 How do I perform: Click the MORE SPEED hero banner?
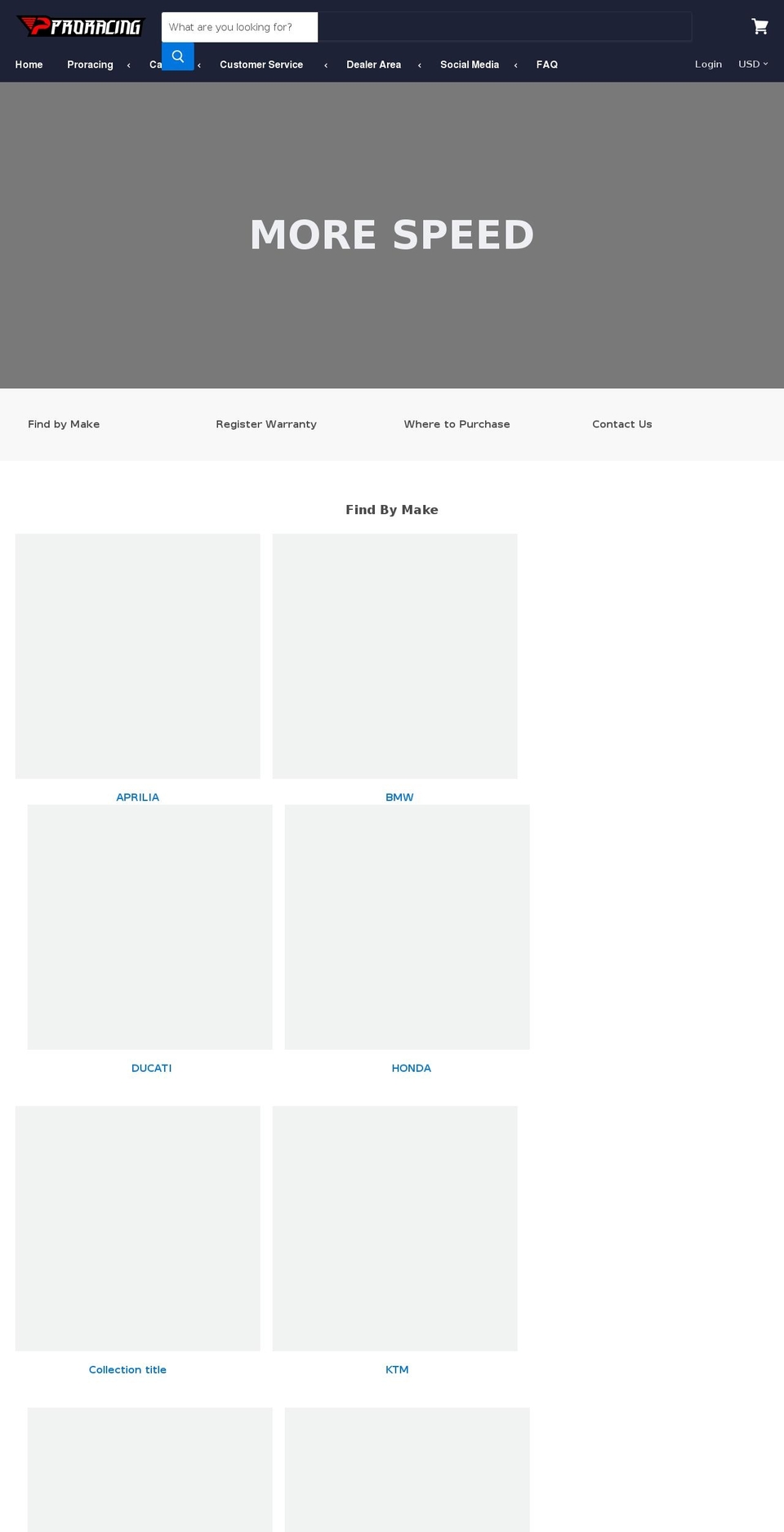pyautogui.click(x=392, y=235)
